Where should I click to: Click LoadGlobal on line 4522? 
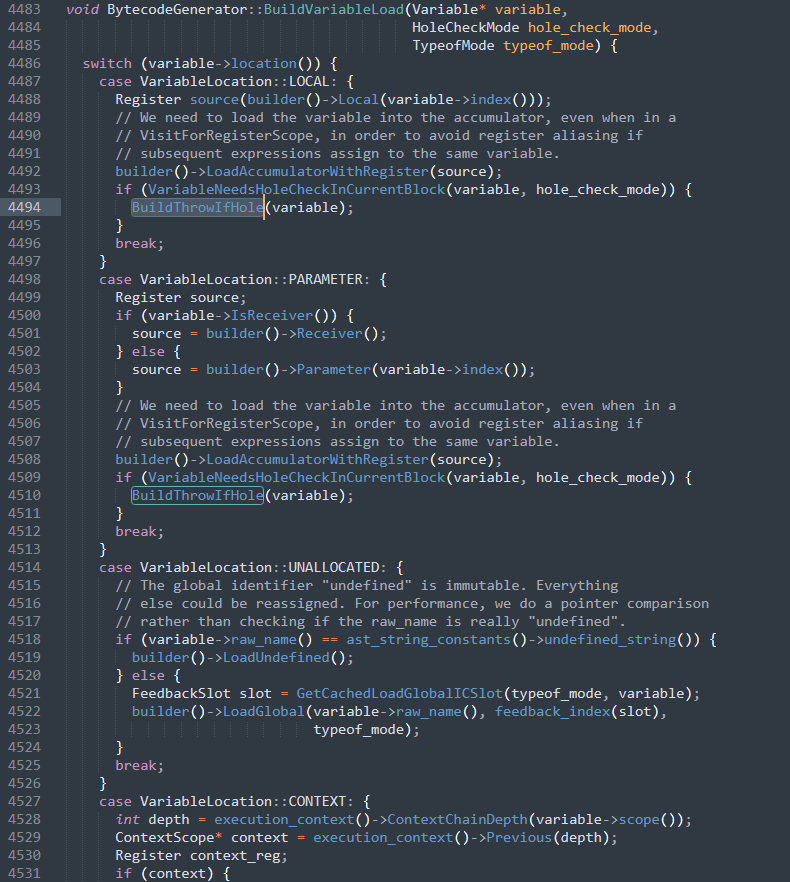point(264,712)
